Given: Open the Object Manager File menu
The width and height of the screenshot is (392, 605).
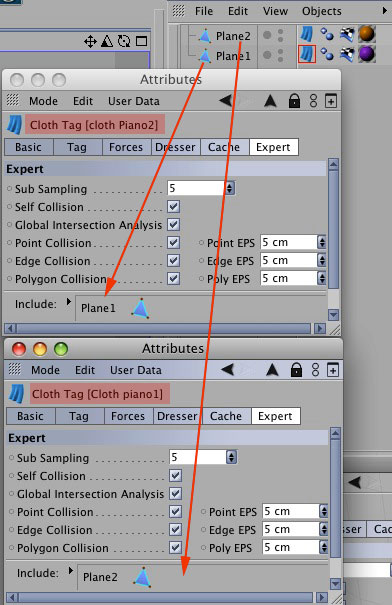Looking at the screenshot, I should coord(204,11).
